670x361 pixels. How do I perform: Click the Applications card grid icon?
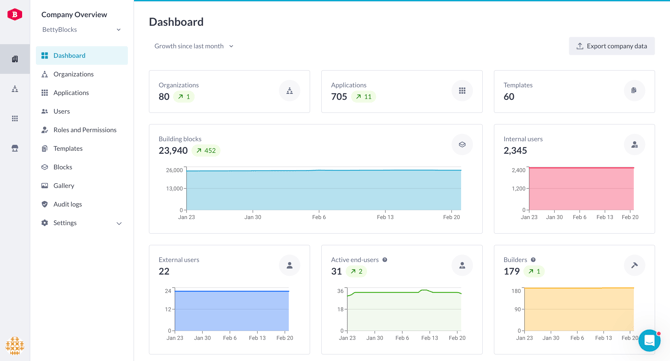(x=462, y=91)
